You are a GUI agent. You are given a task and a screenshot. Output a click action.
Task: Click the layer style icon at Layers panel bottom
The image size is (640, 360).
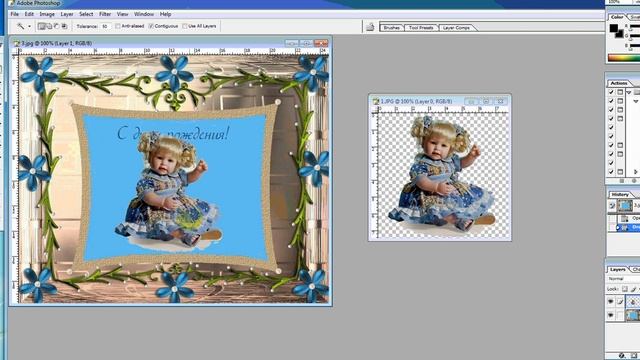[622, 356]
